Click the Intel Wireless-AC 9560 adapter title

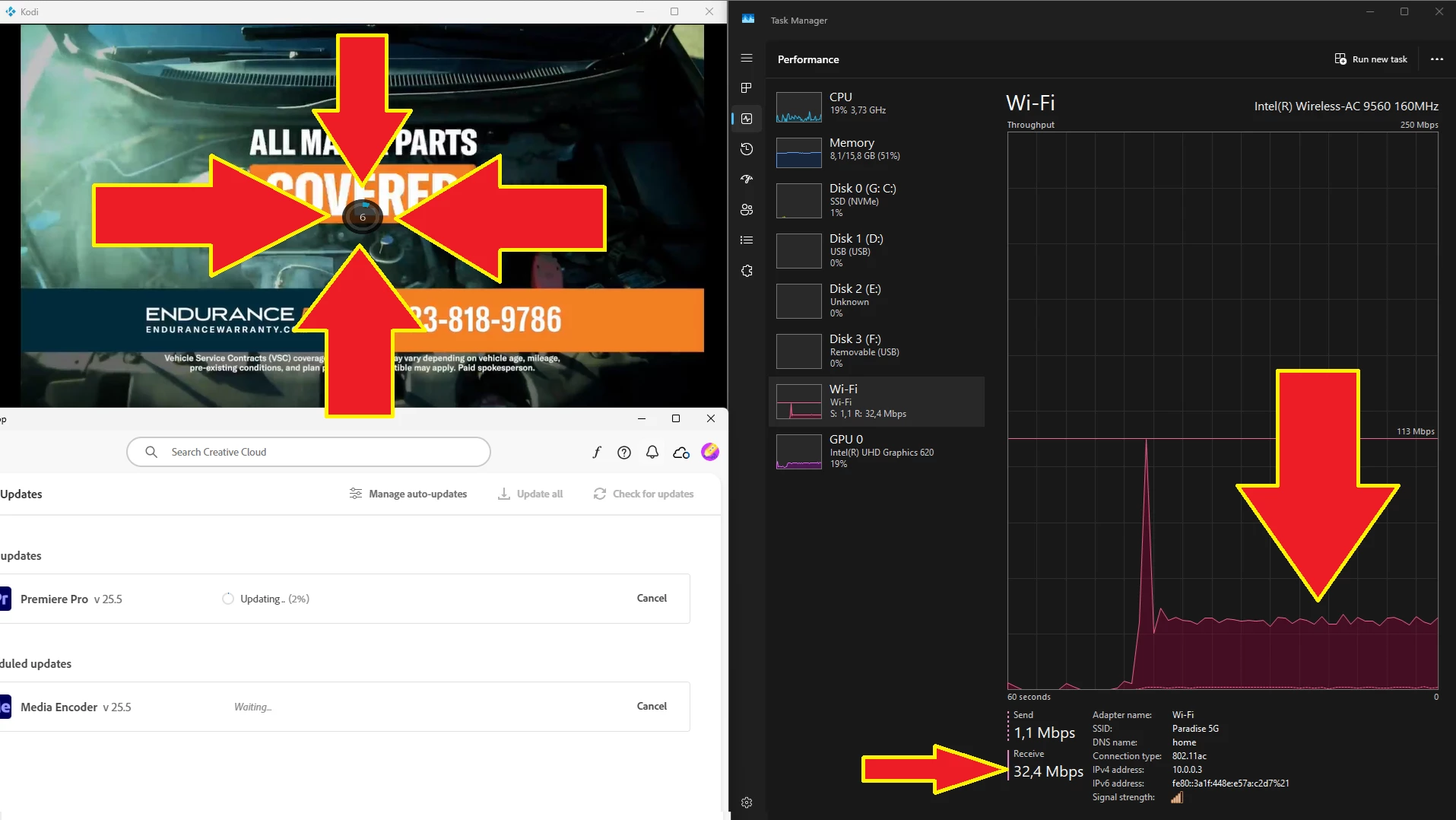coord(1346,106)
